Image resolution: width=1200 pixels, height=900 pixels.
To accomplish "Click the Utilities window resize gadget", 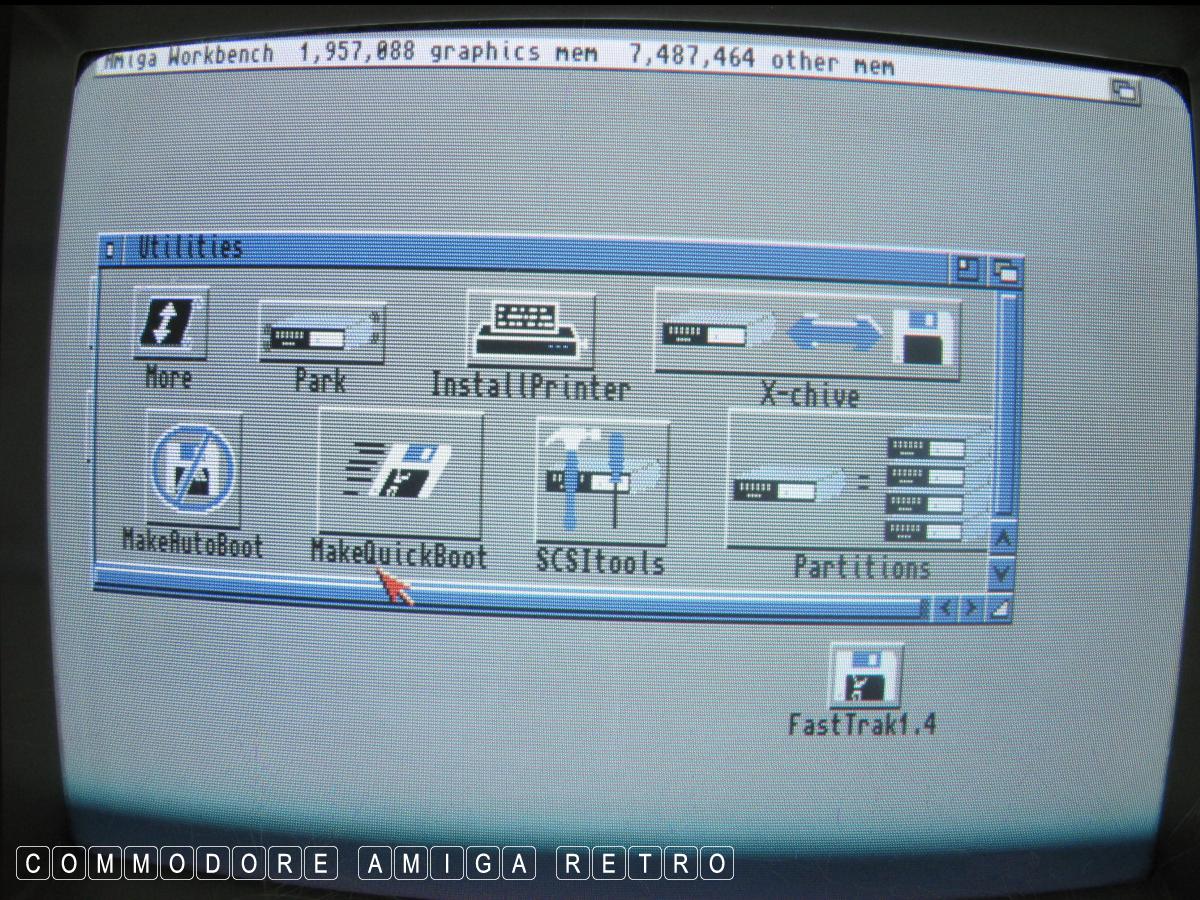I will (x=999, y=607).
